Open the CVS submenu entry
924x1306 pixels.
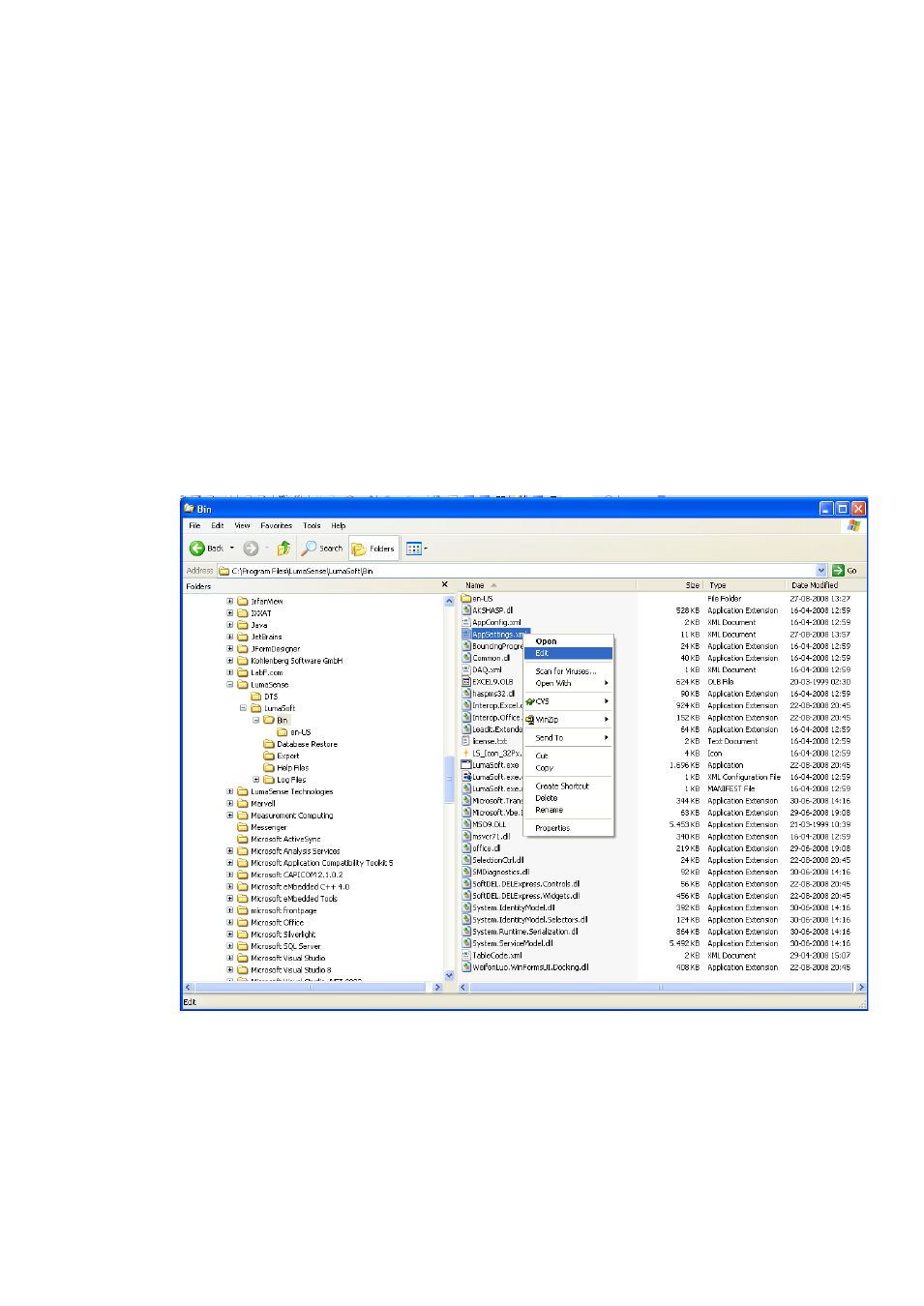(x=569, y=701)
